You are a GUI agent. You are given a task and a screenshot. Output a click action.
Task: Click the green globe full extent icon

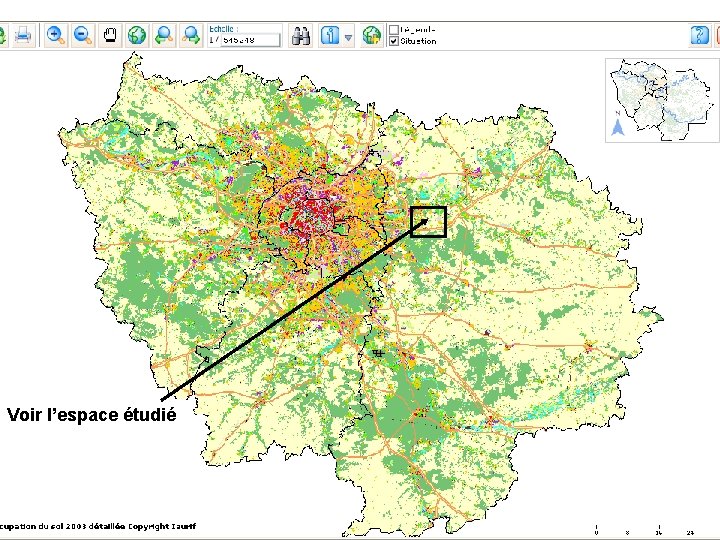point(137,35)
